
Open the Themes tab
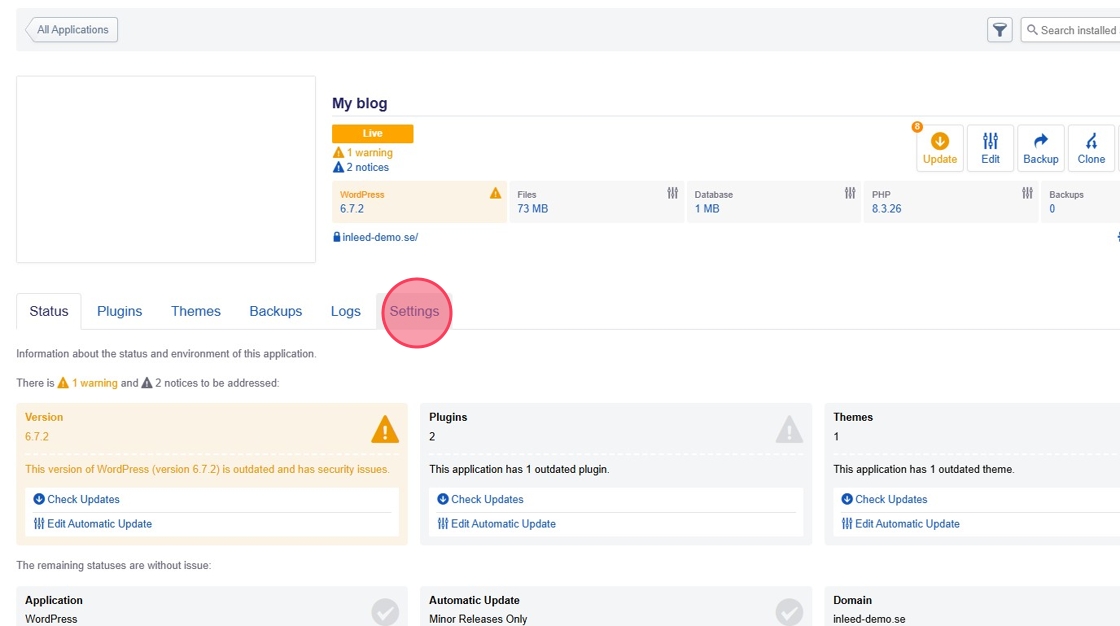(x=195, y=311)
